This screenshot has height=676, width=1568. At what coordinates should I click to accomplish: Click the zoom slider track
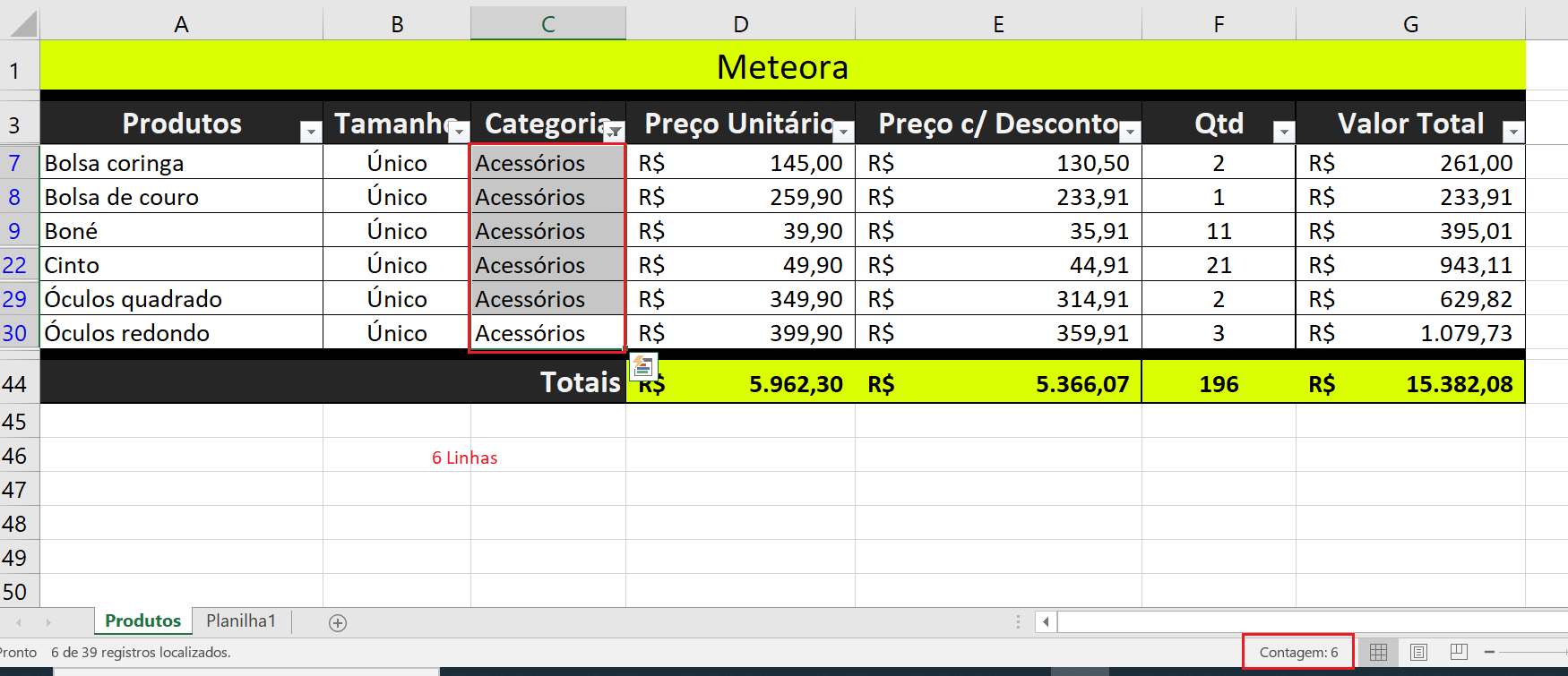(1533, 652)
